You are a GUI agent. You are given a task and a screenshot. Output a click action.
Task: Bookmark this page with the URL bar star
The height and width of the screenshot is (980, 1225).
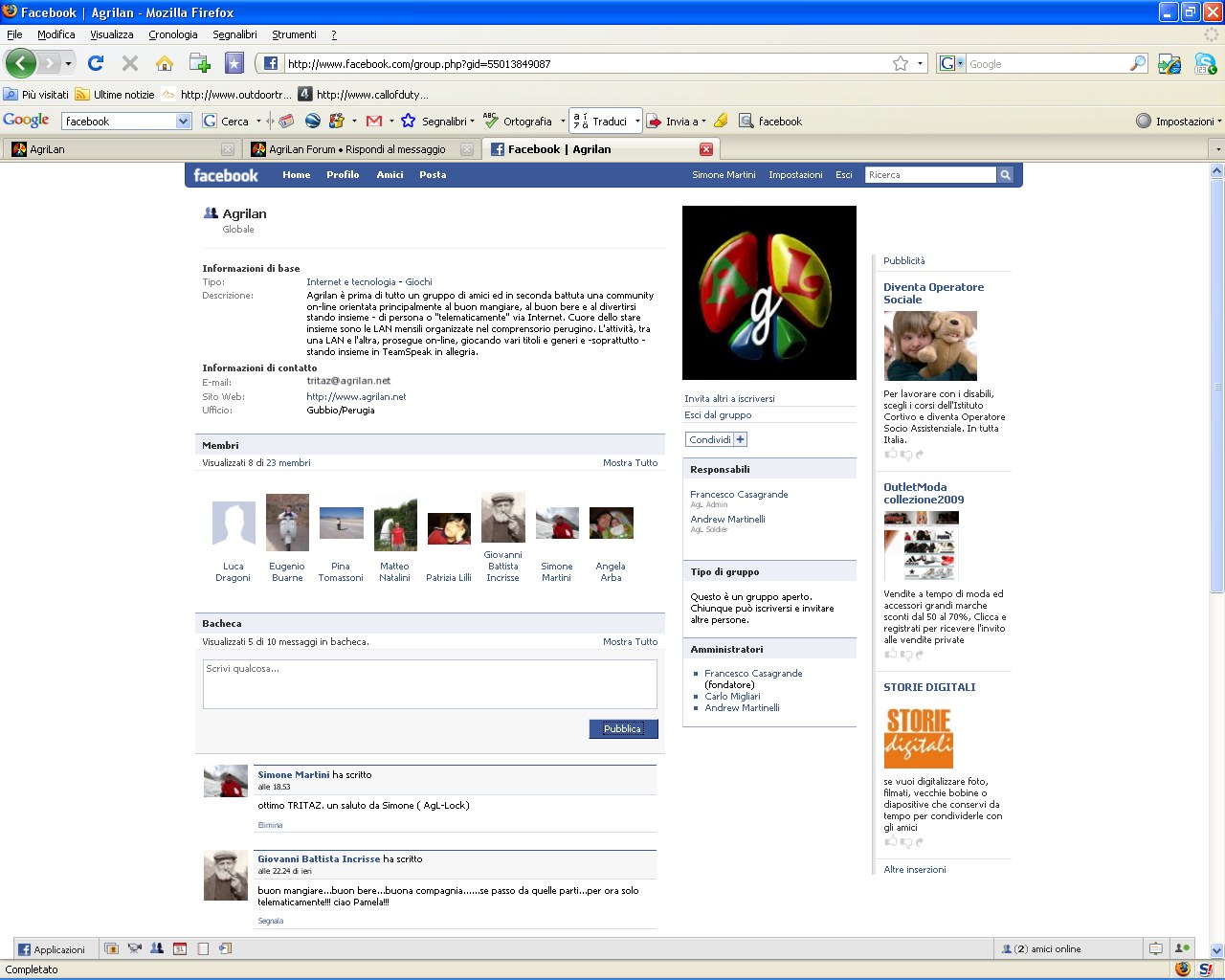click(901, 63)
